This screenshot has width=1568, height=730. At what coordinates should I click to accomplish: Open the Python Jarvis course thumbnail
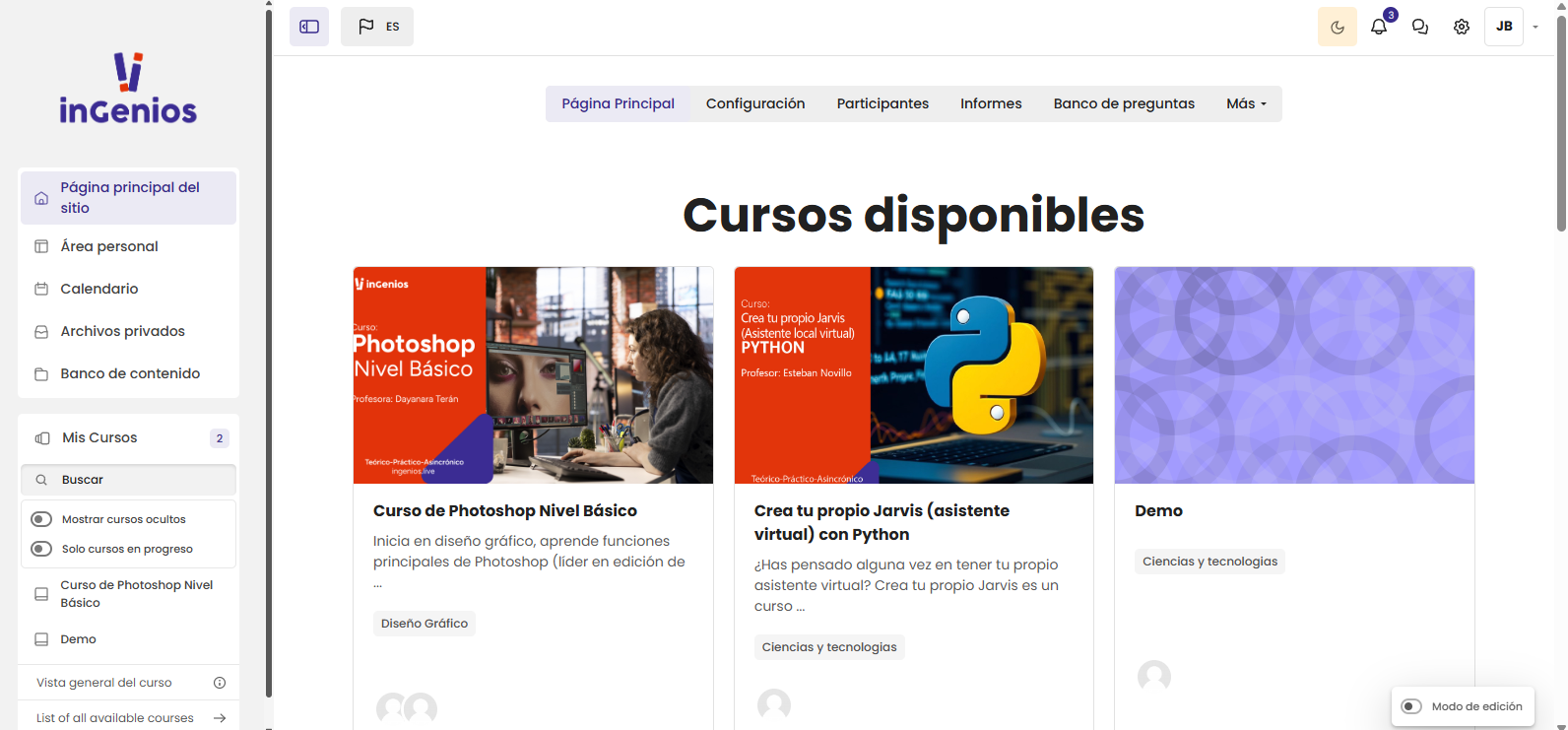coord(913,375)
